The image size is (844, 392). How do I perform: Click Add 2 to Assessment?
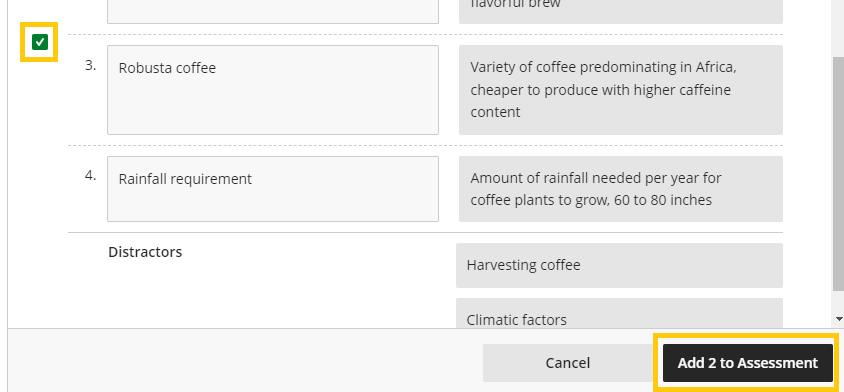click(748, 363)
